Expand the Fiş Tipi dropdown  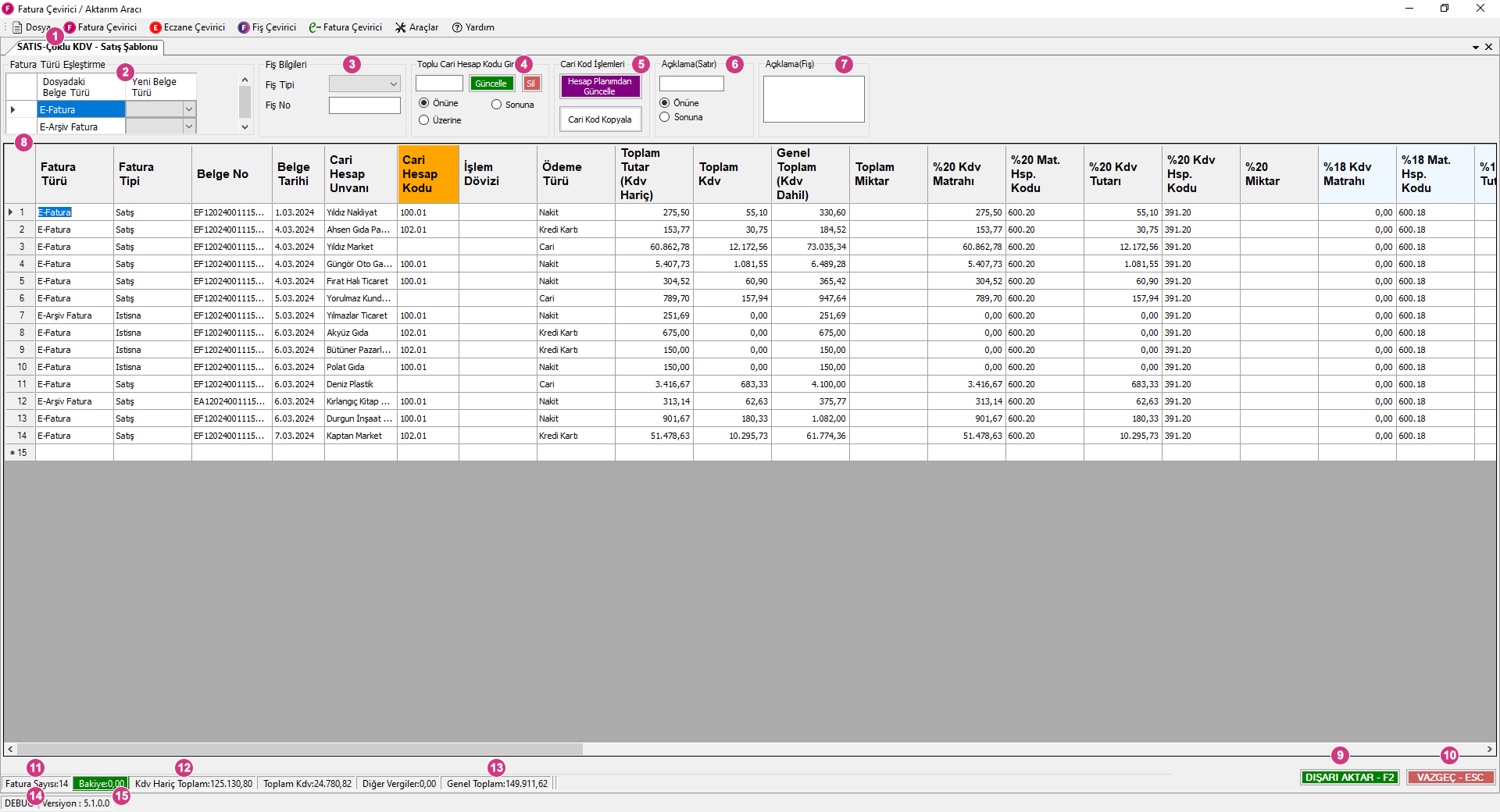coord(393,84)
